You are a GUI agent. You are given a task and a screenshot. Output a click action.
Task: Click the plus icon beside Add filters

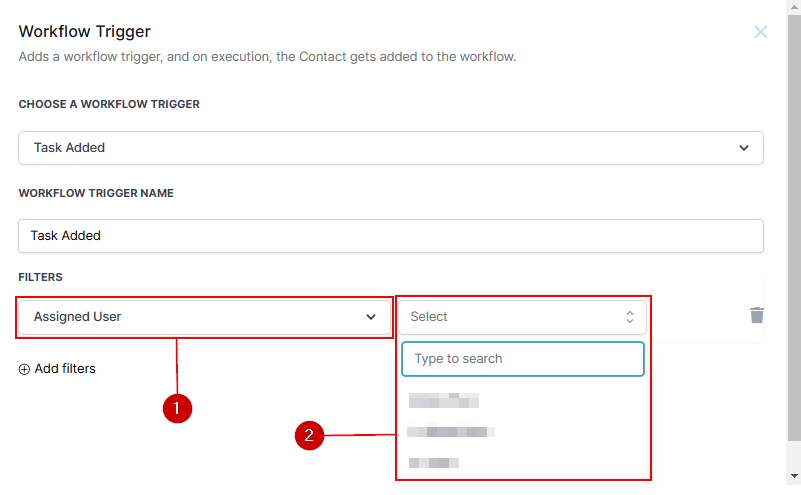pos(24,369)
